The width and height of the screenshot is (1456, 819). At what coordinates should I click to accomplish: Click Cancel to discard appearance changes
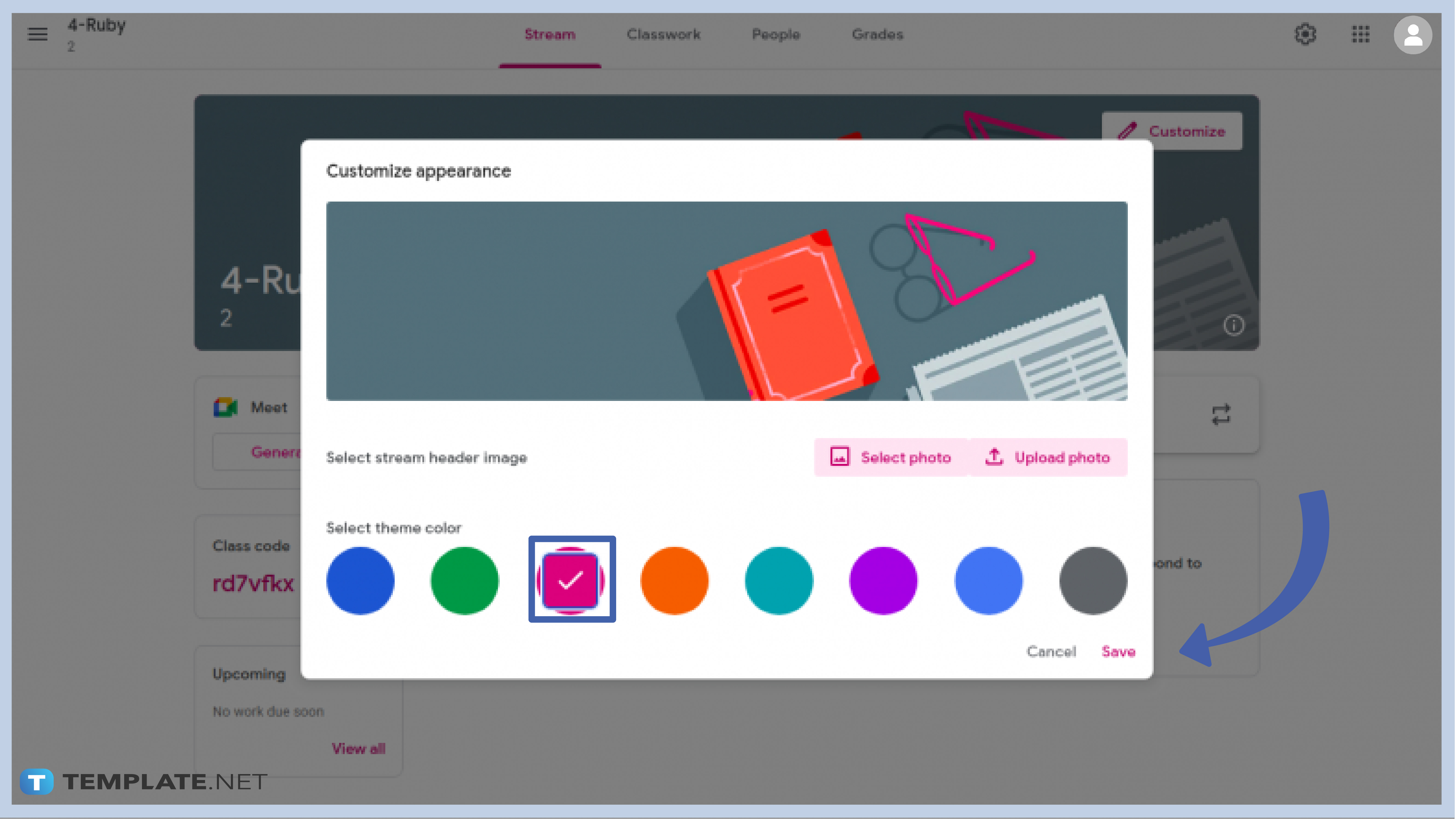[1050, 651]
